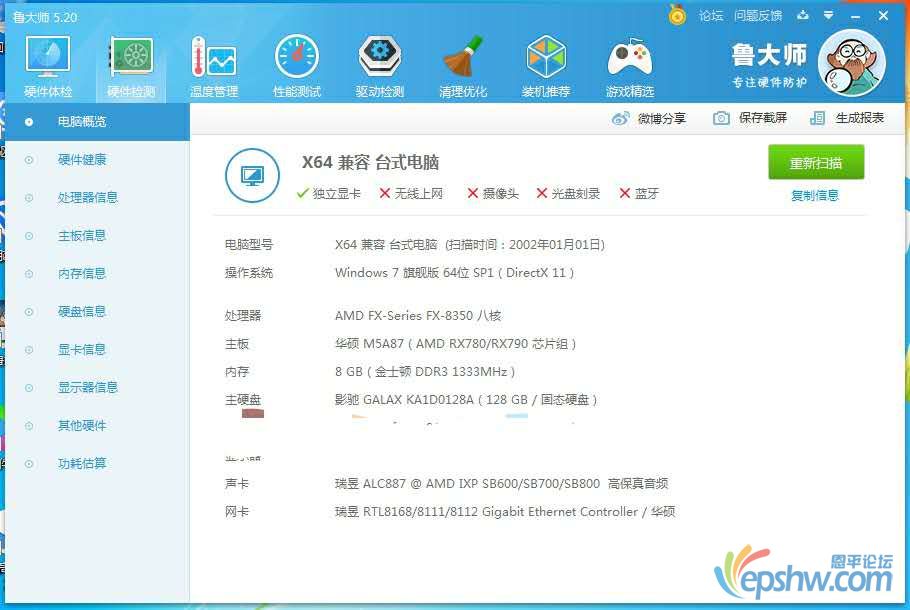The image size is (910, 610).
Task: Click 影驰 GALAX KA1D0128A disk value
Action: tap(466, 399)
